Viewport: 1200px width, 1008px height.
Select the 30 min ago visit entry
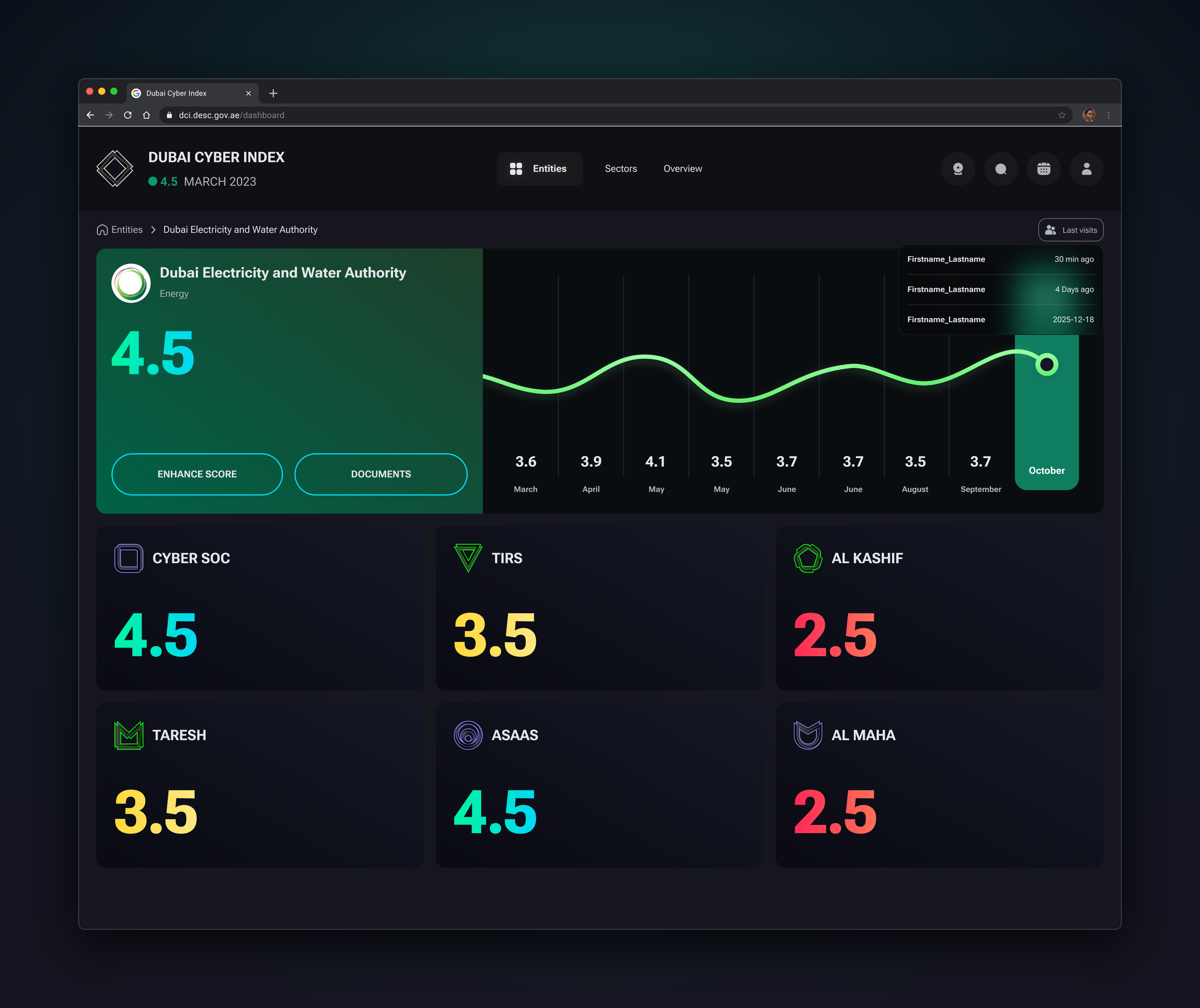(1001, 259)
